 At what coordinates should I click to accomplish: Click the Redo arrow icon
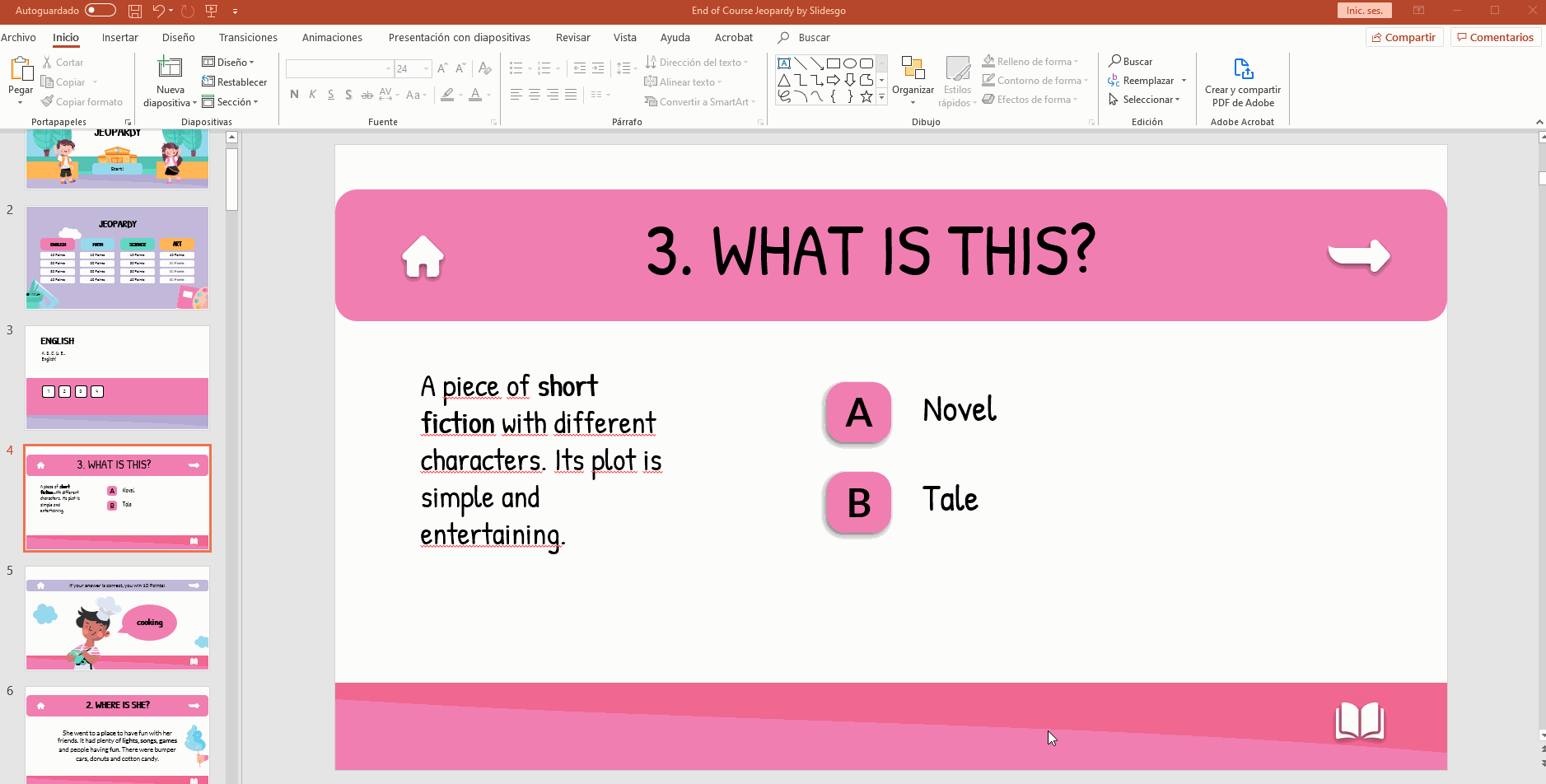[x=188, y=12]
